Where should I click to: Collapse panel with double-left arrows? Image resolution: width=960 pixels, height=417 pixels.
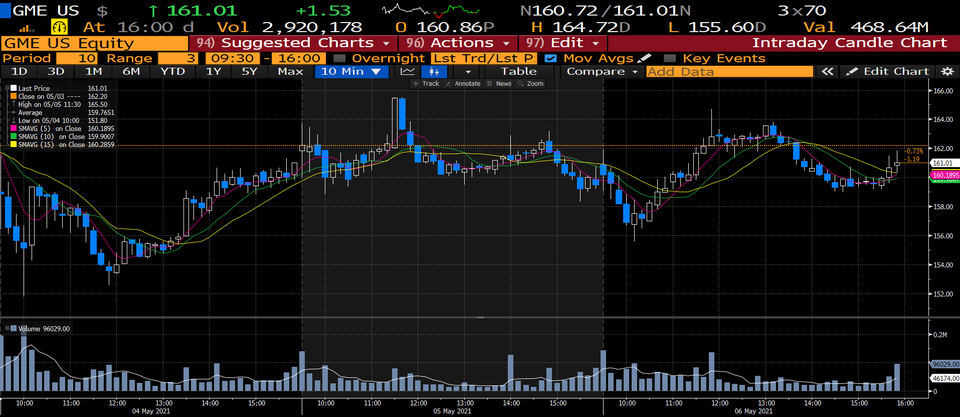tap(827, 72)
